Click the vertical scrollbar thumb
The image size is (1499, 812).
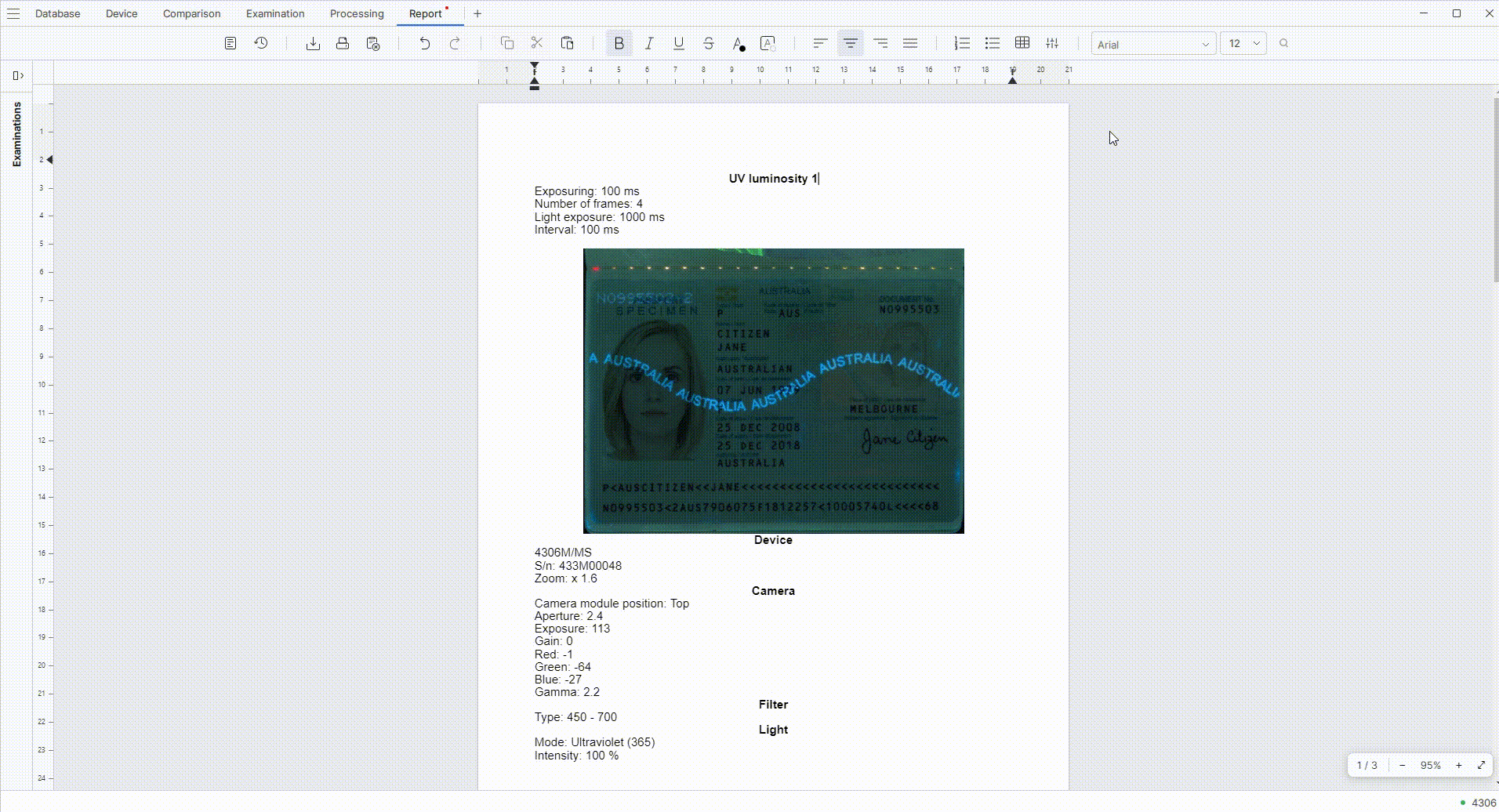1496,190
